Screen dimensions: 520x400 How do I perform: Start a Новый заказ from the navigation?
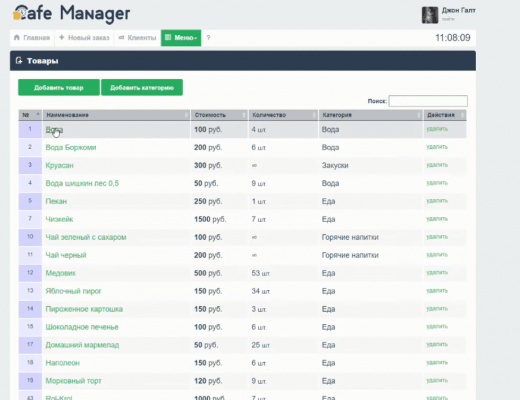click(x=84, y=38)
